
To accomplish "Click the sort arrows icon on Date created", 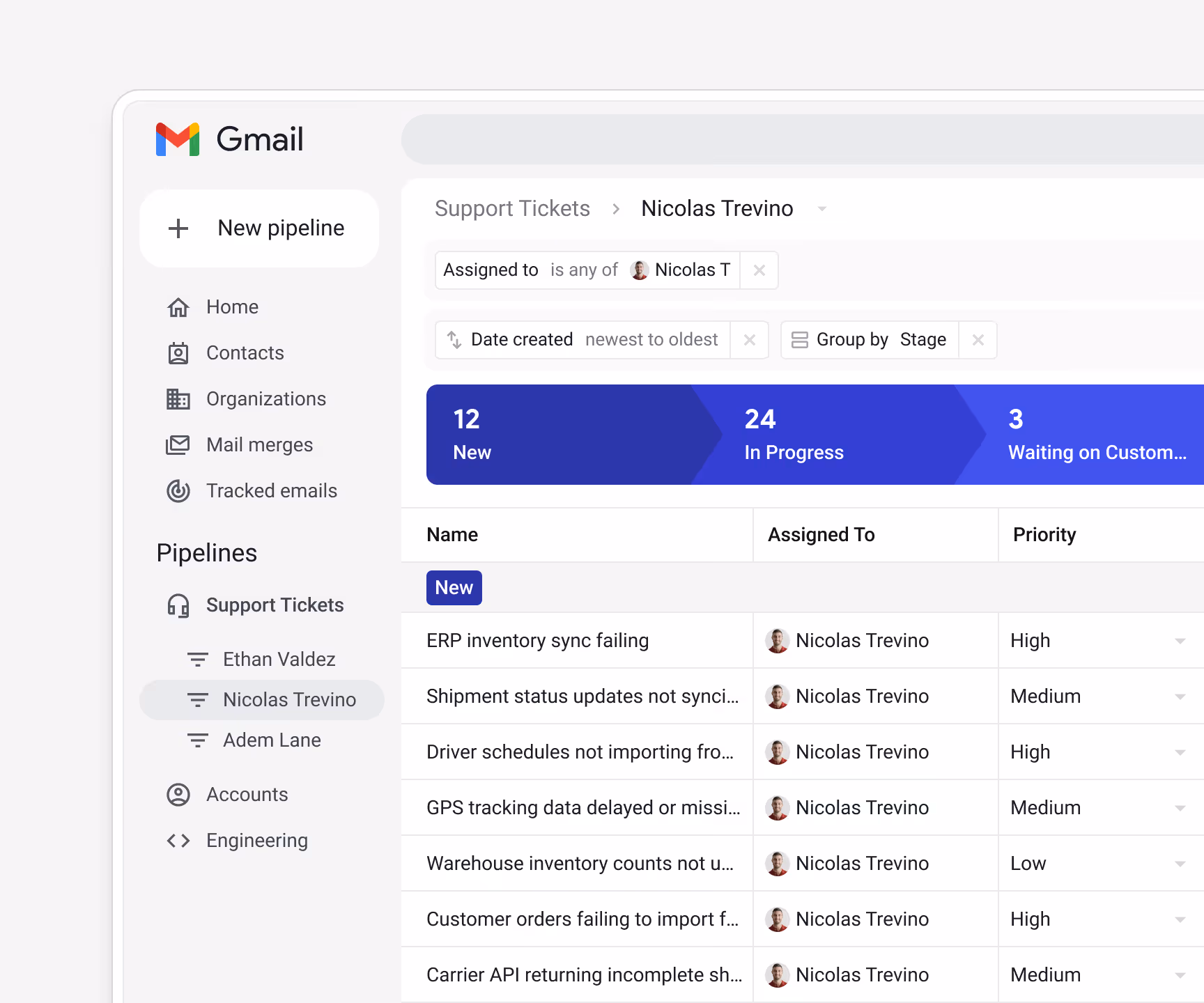I will pyautogui.click(x=454, y=340).
